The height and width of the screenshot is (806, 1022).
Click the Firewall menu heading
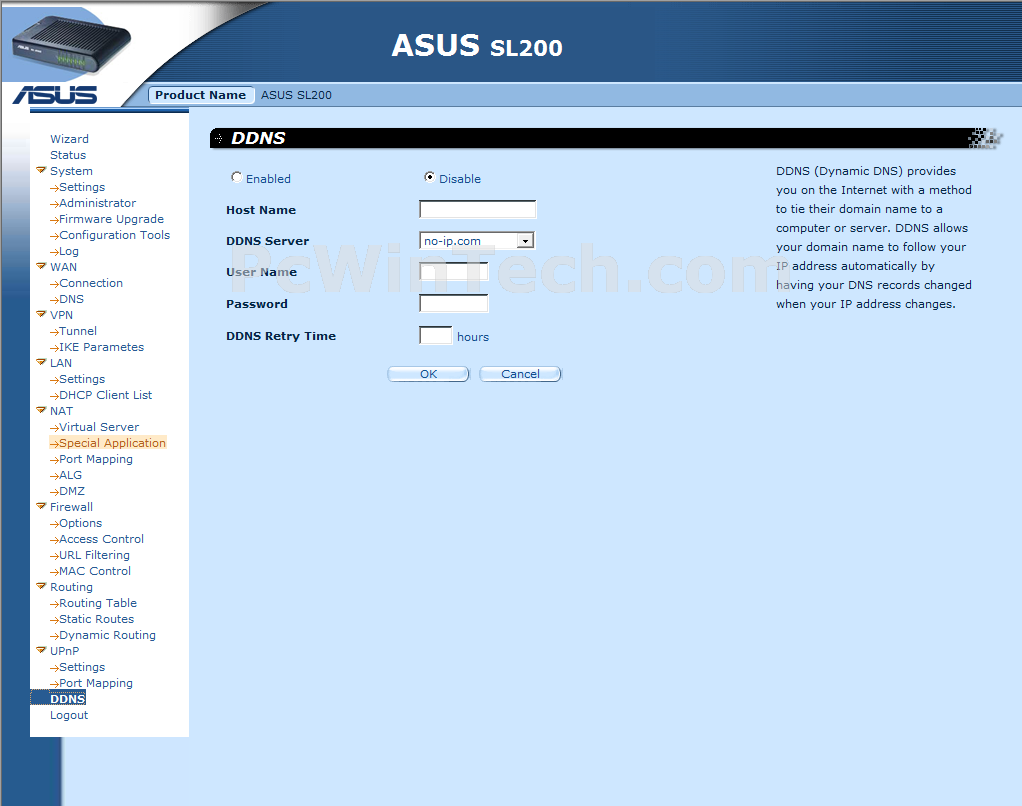(72, 507)
